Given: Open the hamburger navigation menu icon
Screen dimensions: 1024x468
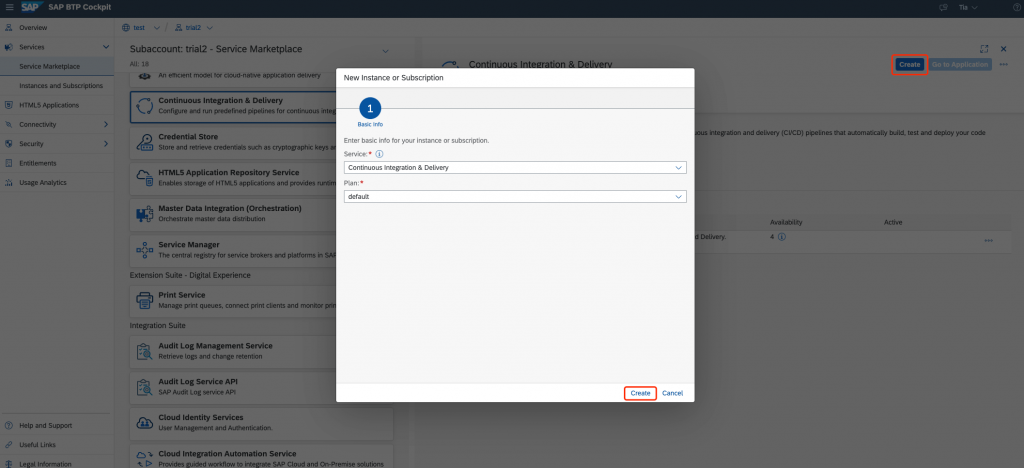Looking at the screenshot, I should 8,8.
